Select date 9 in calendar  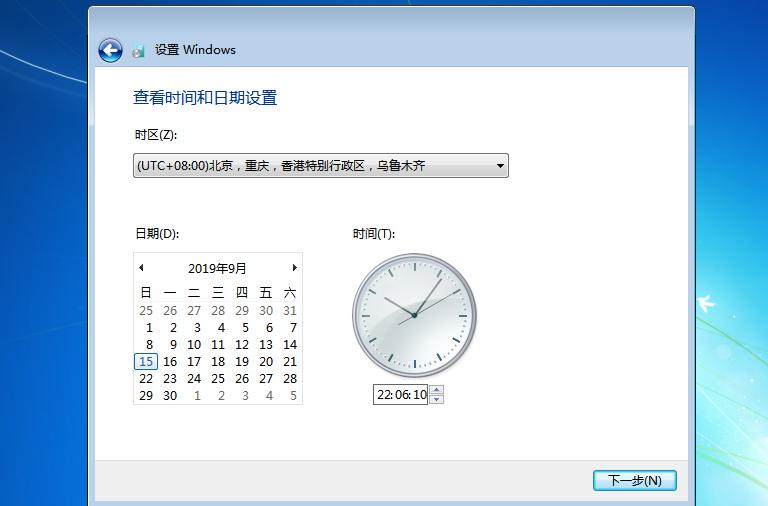pyautogui.click(x=173, y=345)
